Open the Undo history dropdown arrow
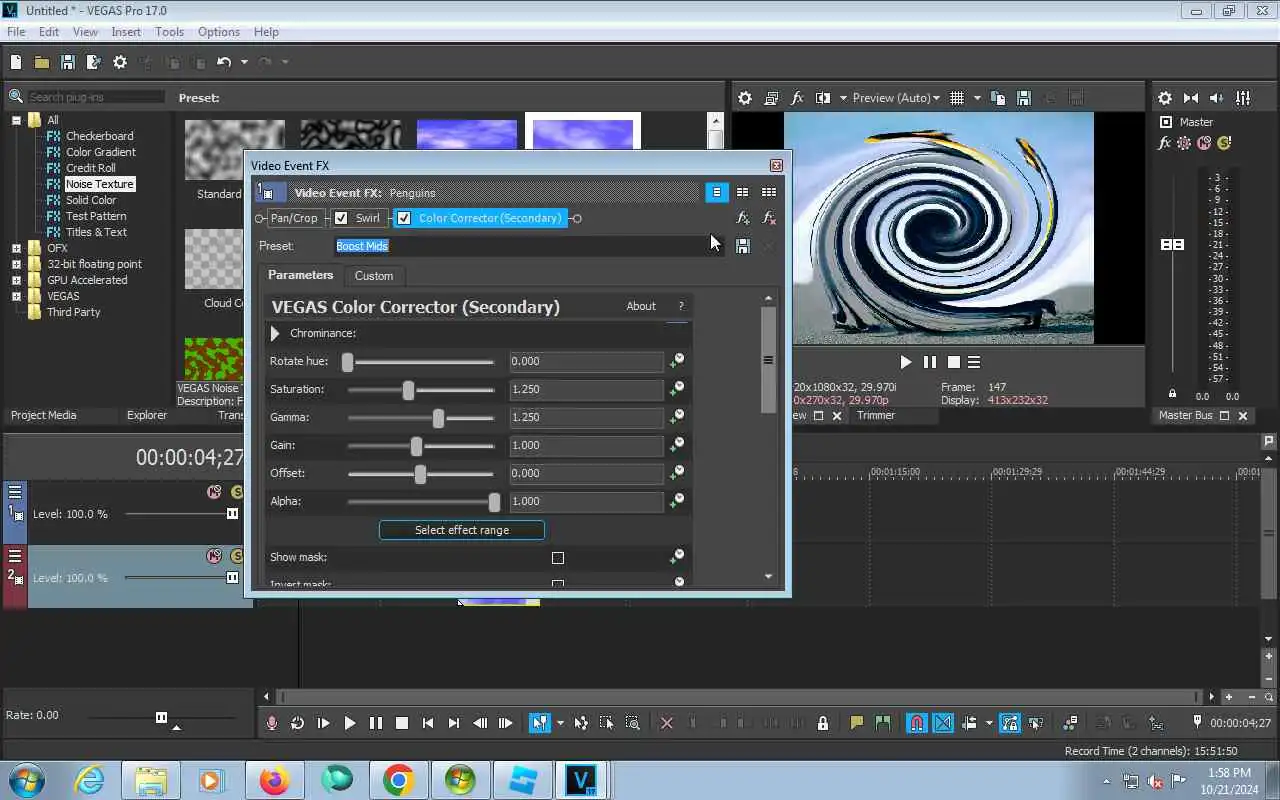This screenshot has height=800, width=1280. pos(243,62)
